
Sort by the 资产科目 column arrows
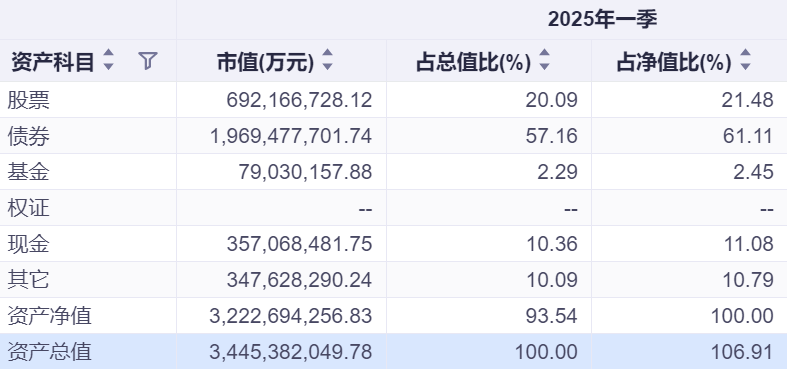[x=108, y=60]
